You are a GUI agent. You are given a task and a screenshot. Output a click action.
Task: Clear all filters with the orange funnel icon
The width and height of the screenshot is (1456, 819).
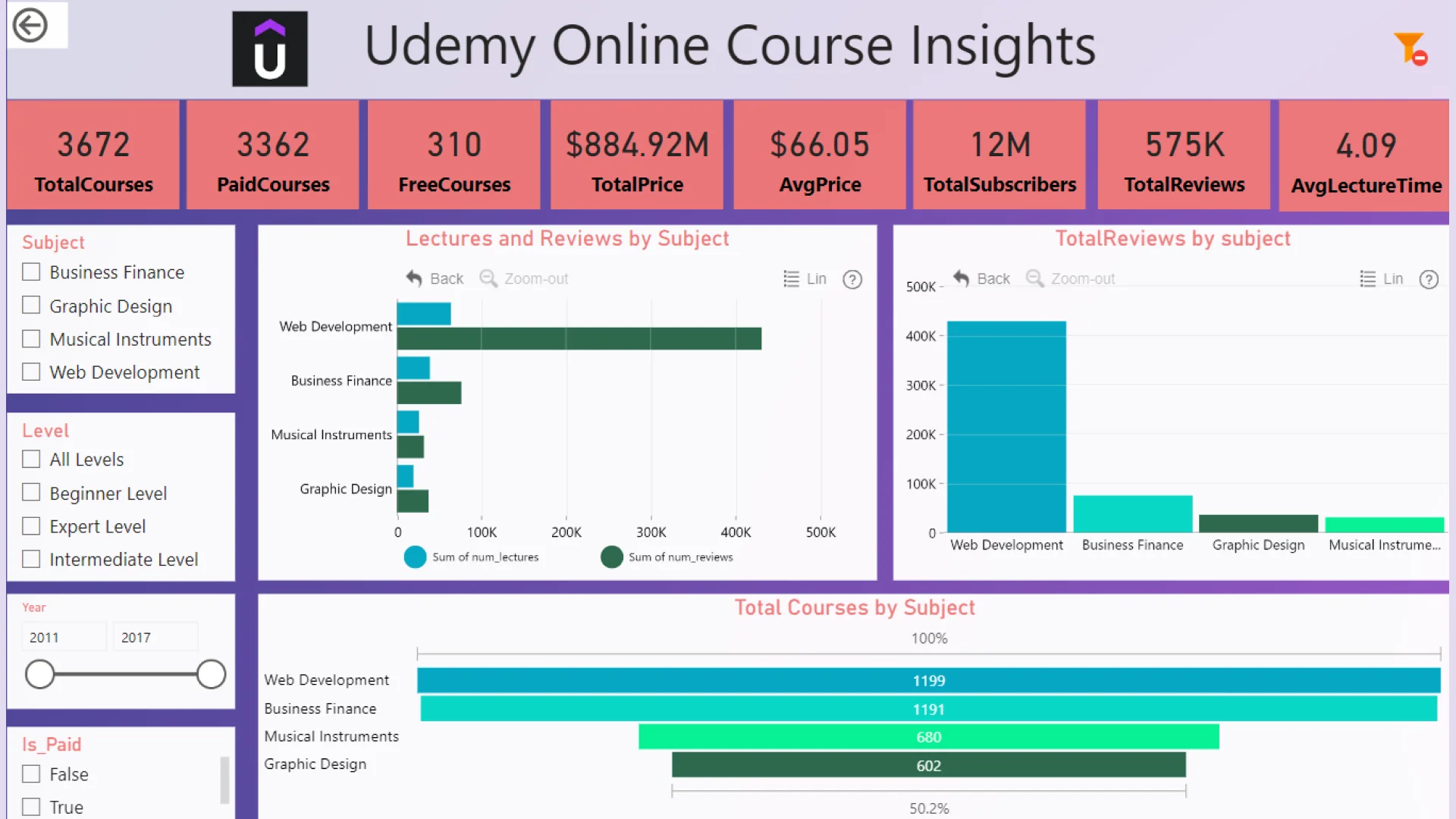coord(1410,49)
